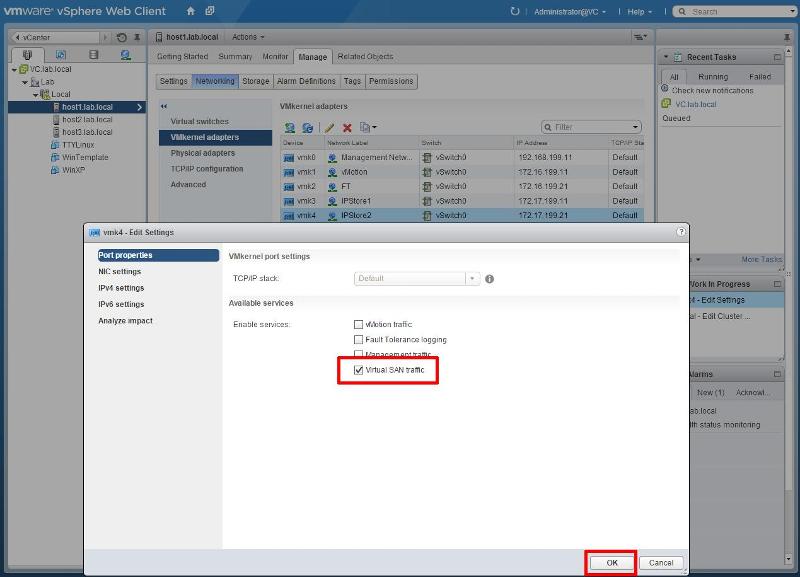Open the Filter dropdown arrow
Screen dimensions: 800x577
(635, 127)
